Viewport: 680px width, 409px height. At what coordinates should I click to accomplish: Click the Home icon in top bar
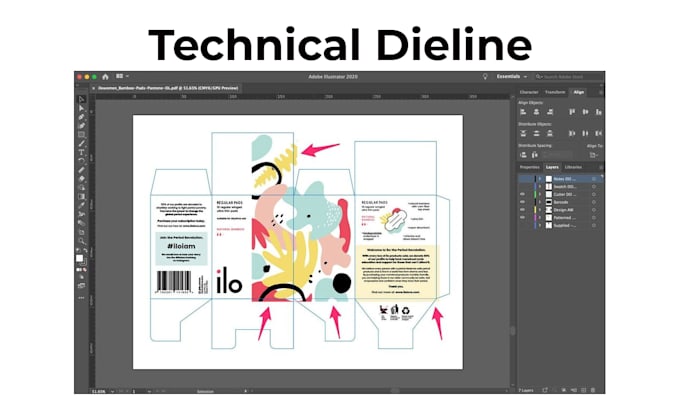[105, 77]
